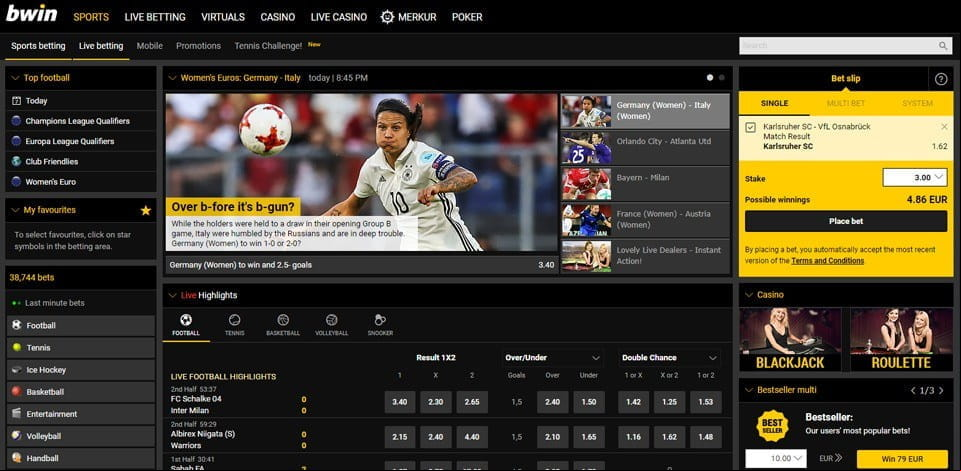Collapse the Live Highlights section

point(173,295)
